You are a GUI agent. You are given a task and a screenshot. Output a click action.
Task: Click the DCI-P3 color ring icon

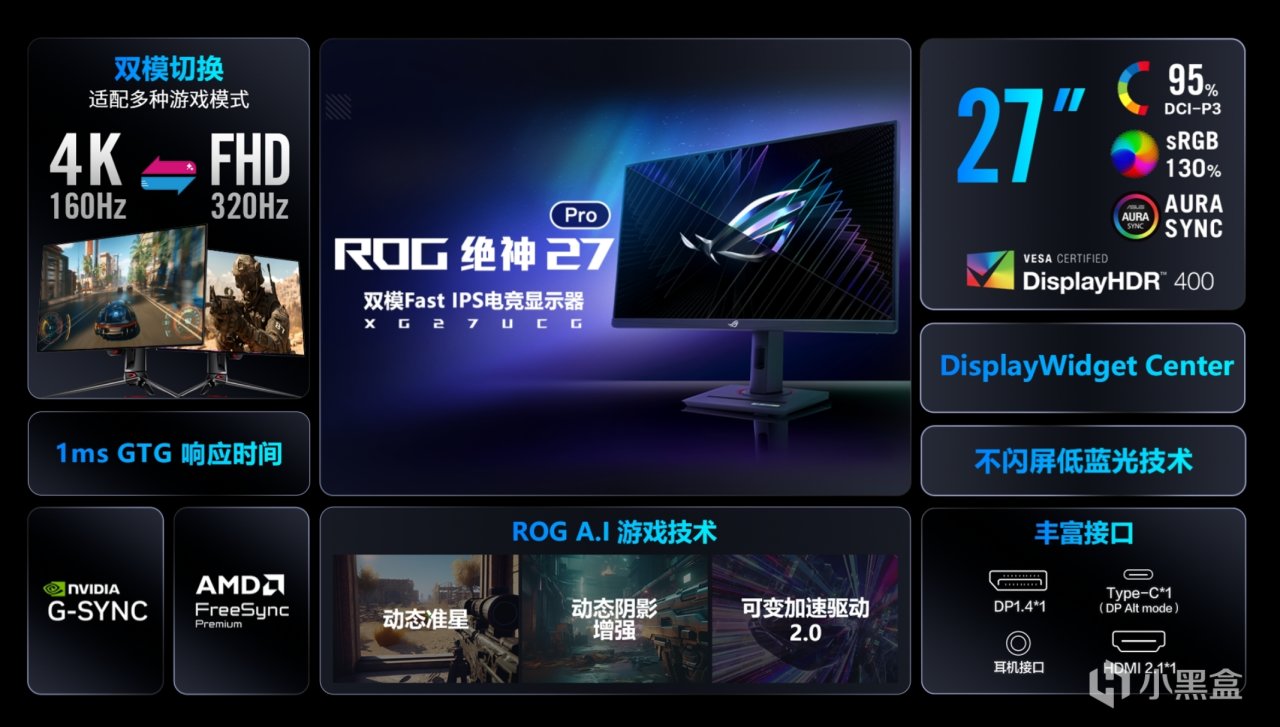[x=1134, y=88]
